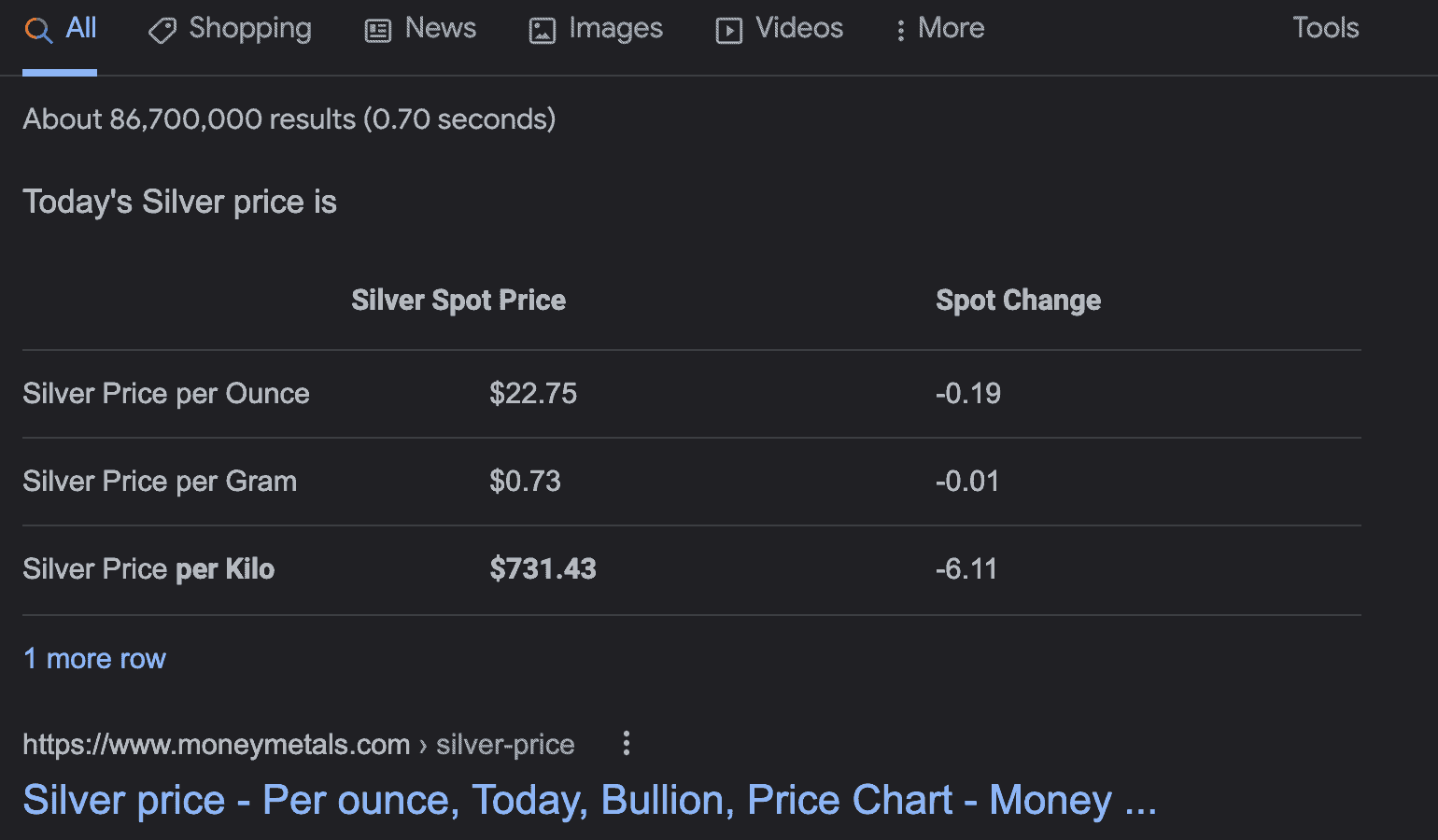Open the moneymetals result options menu
Viewport: 1438px width, 840px height.
(x=627, y=744)
